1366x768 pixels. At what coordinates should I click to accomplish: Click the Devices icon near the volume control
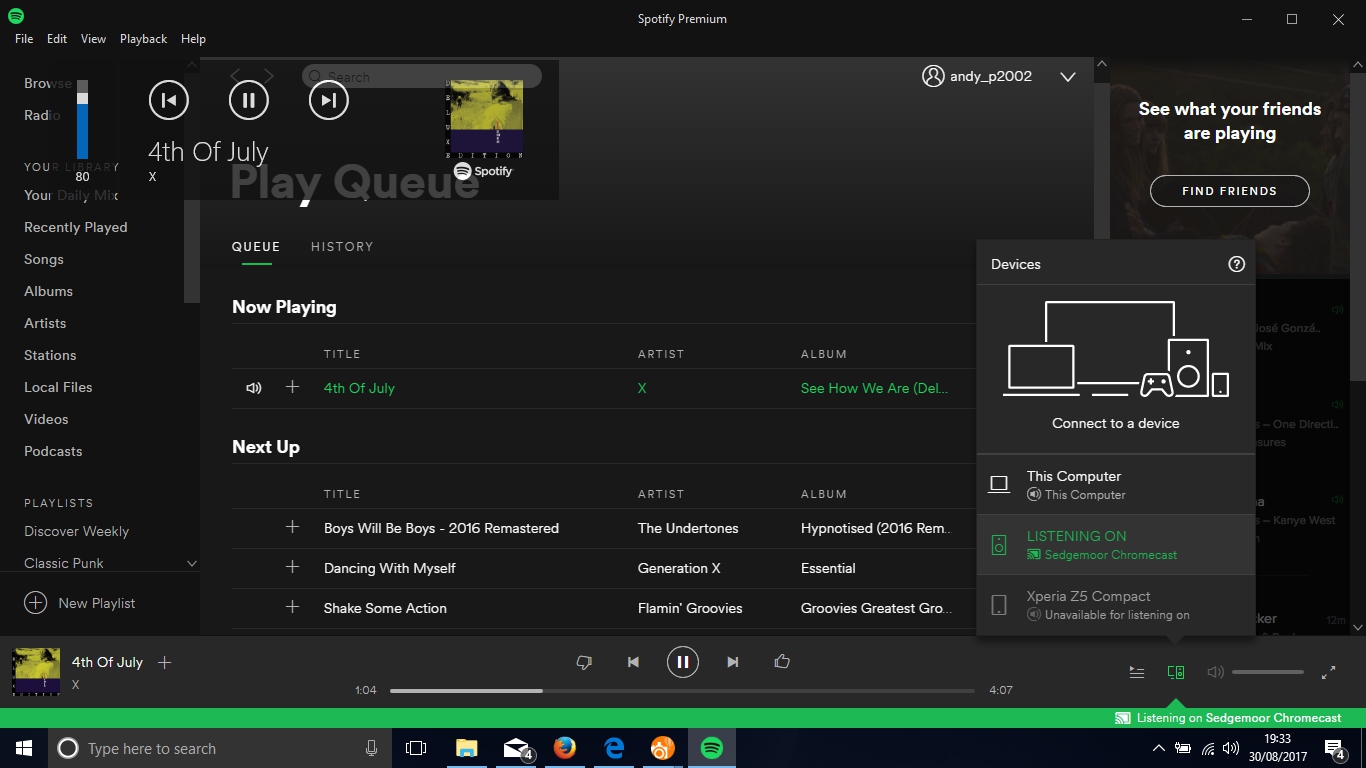[x=1176, y=672]
